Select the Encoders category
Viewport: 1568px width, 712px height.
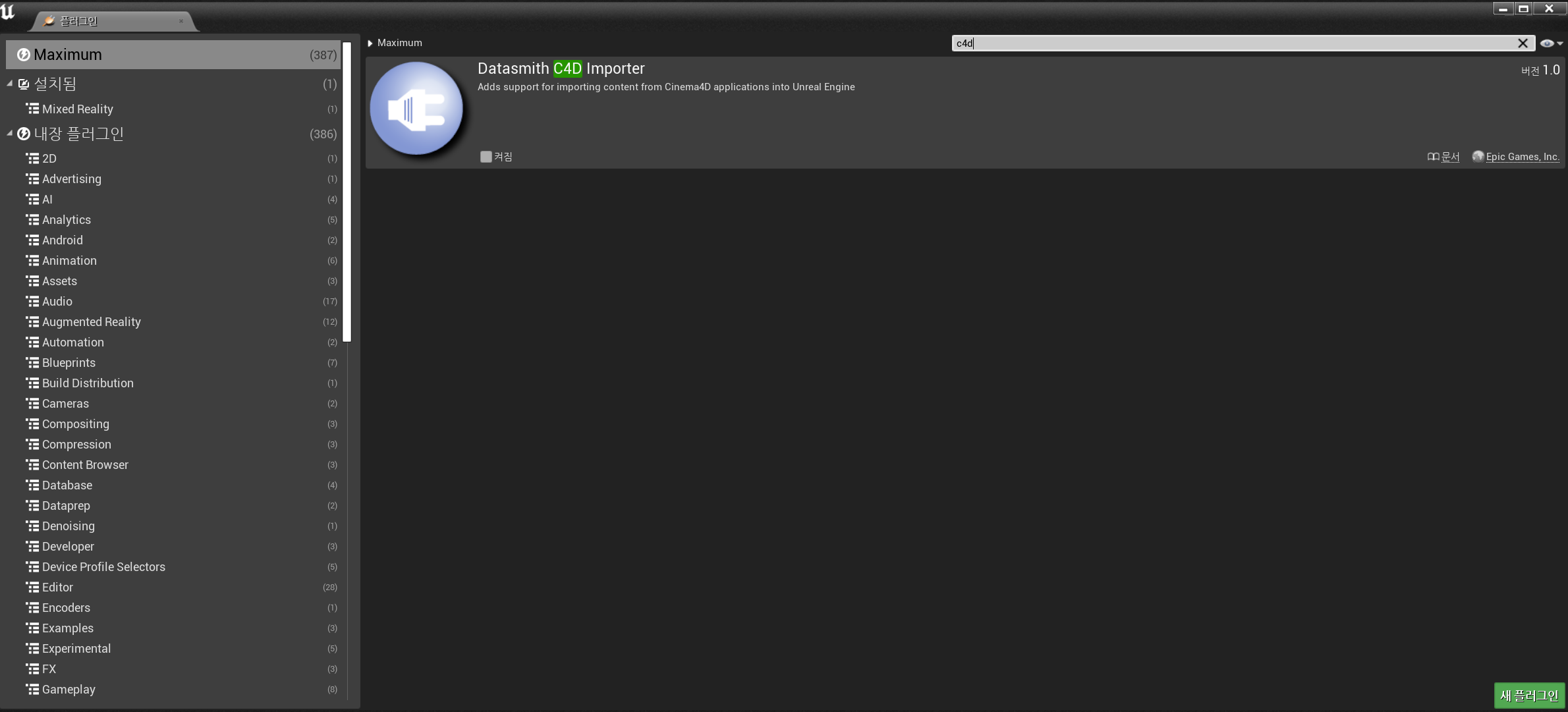(173, 608)
